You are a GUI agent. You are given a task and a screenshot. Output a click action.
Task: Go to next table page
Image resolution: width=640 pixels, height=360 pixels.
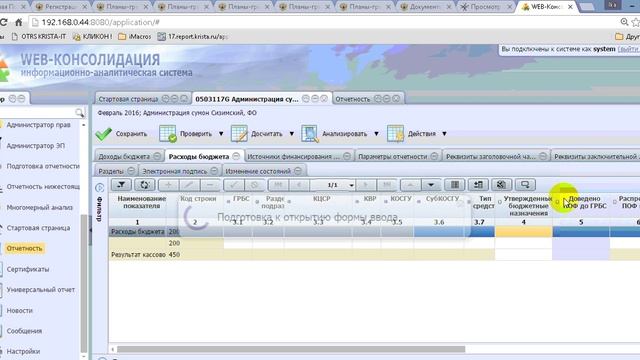tap(366, 185)
